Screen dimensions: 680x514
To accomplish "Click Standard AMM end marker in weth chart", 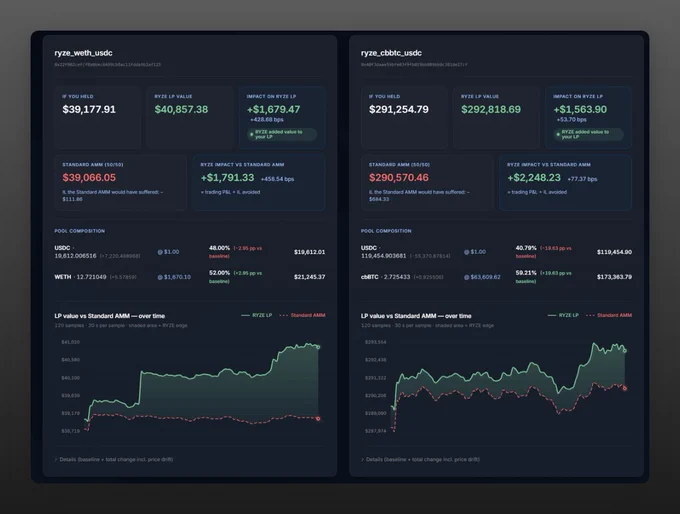I will pyautogui.click(x=318, y=419).
